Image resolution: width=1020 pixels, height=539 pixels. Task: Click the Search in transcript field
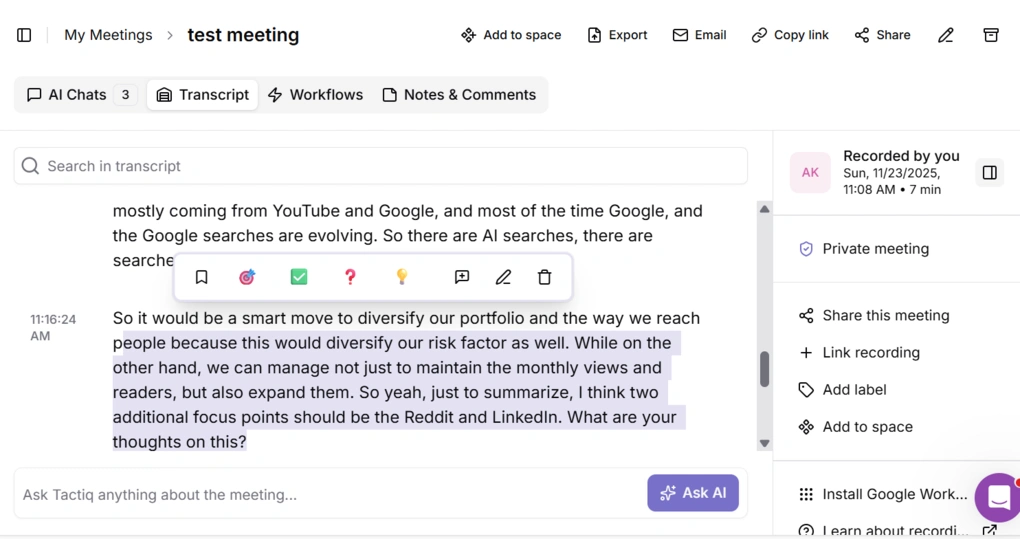pos(380,166)
